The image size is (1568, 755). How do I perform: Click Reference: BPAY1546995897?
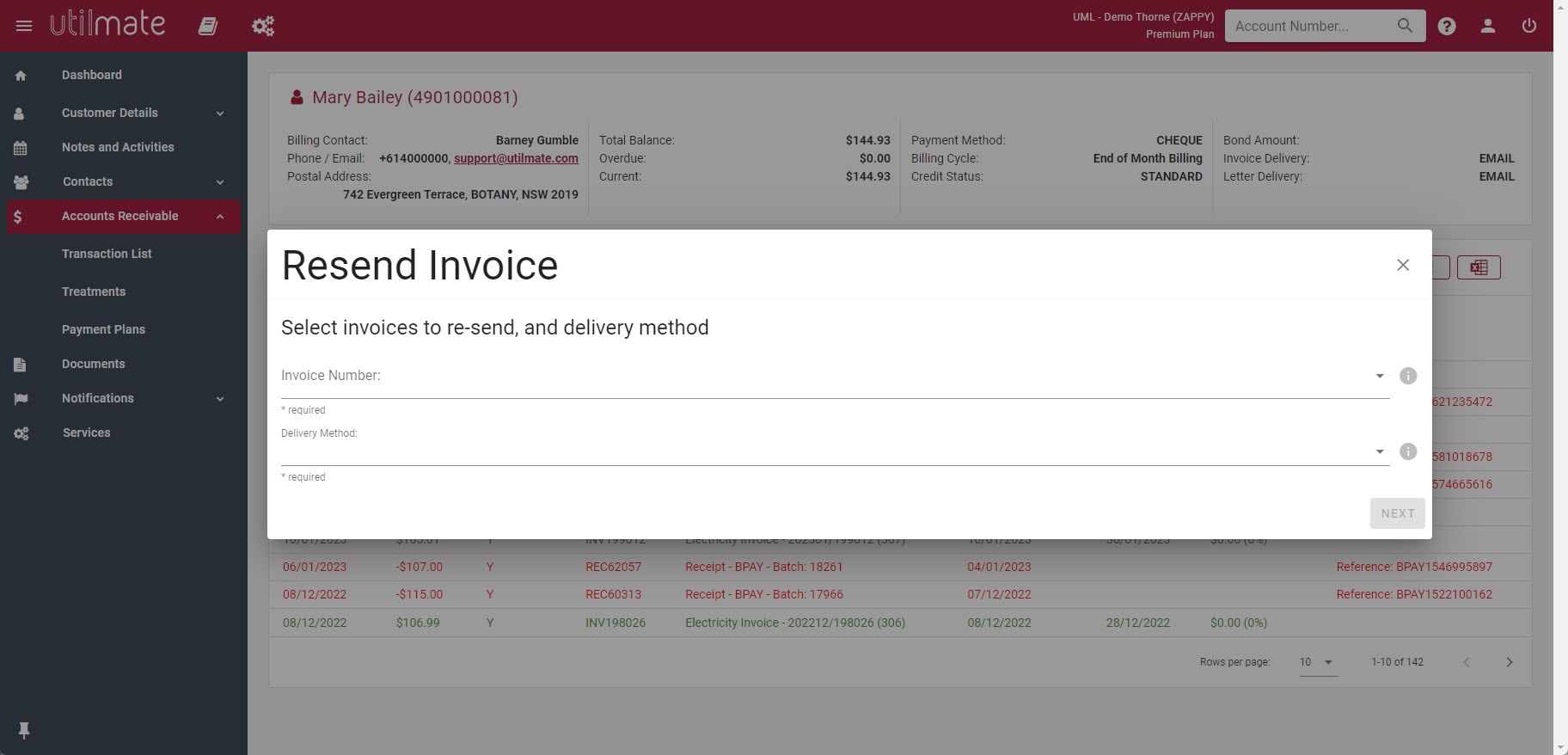[x=1414, y=567]
